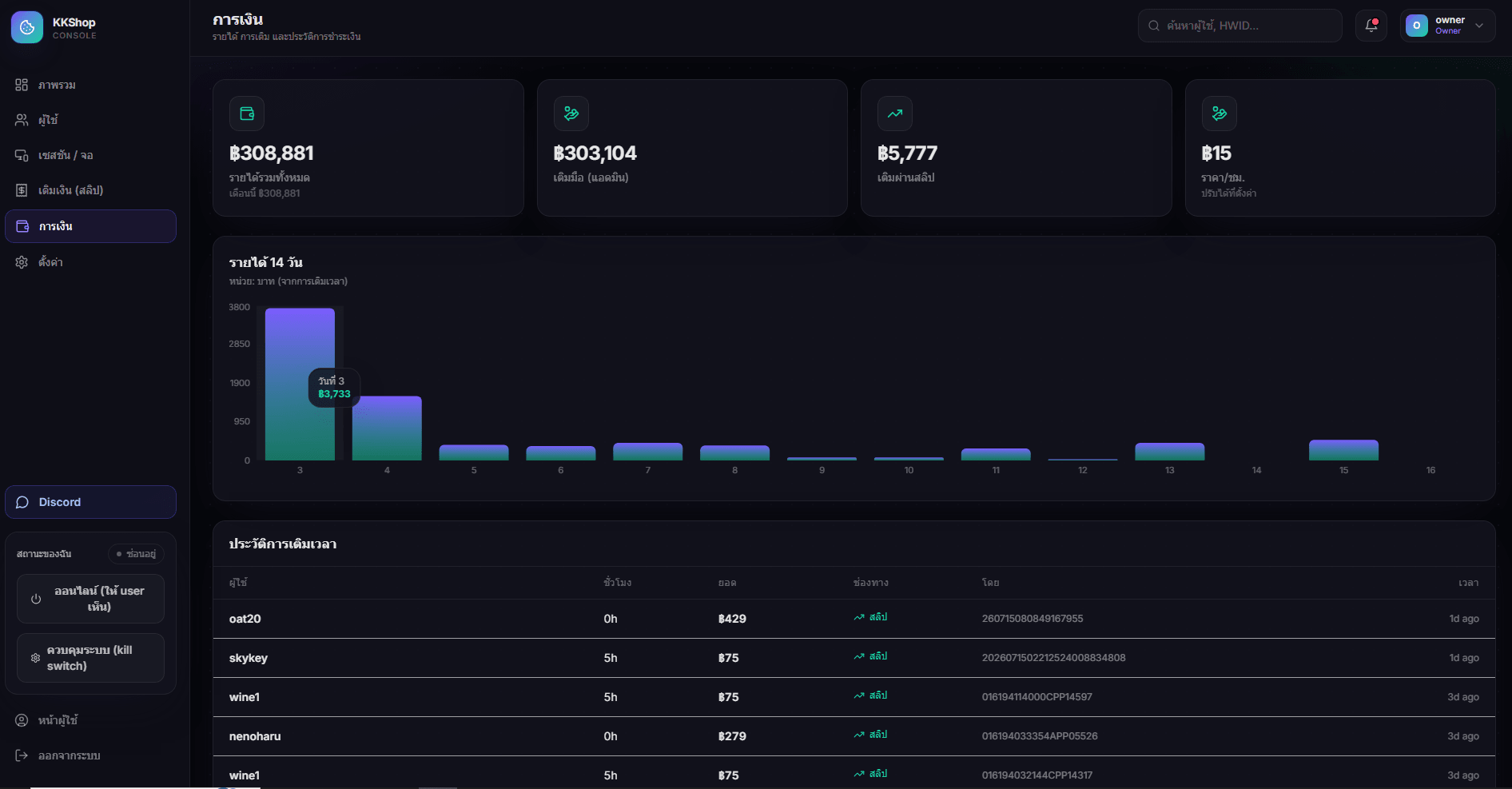Click the เวลา time column header
The width and height of the screenshot is (1512, 789).
click(x=1469, y=583)
